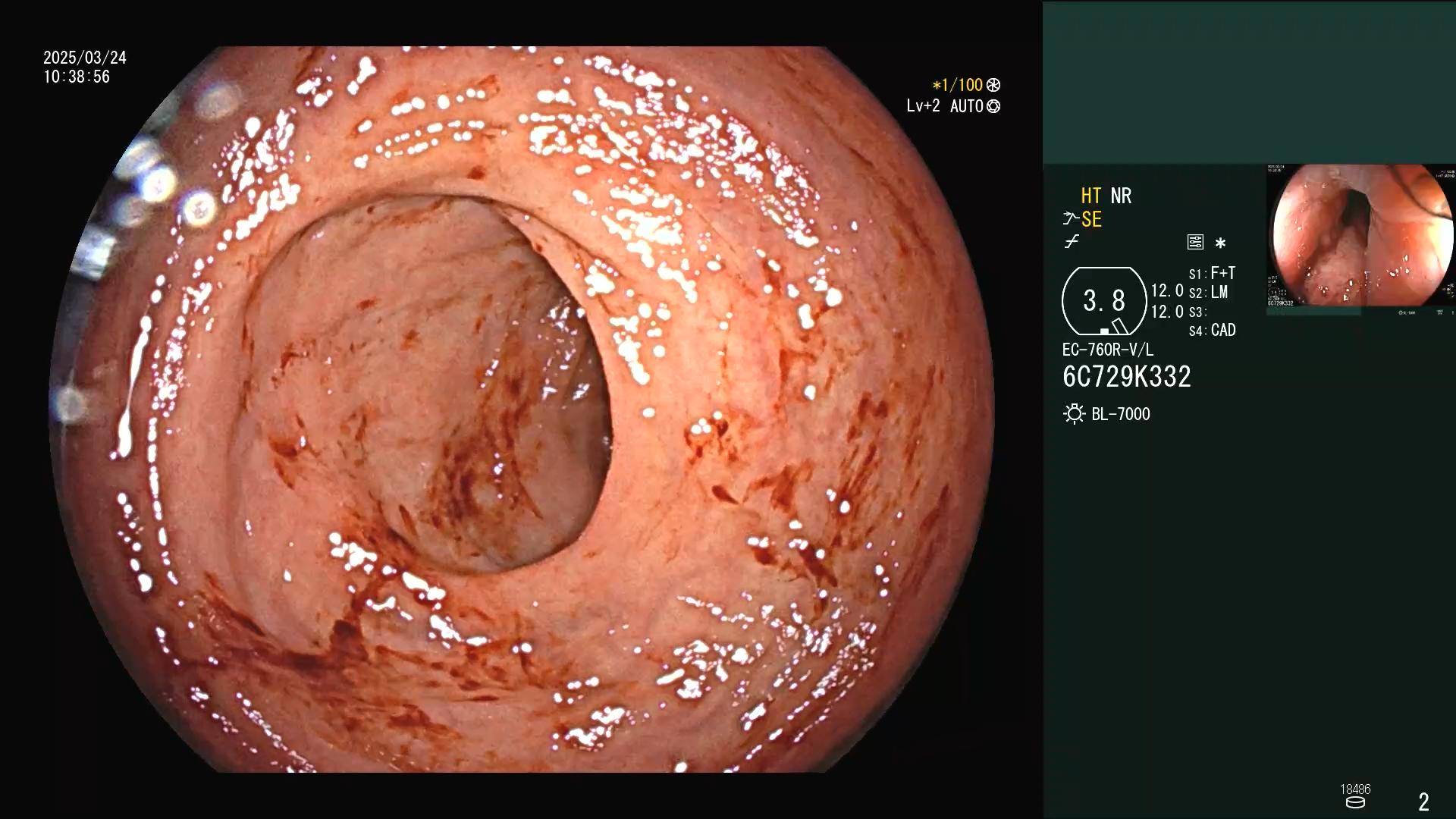Click the 18486 remaining storage count

[1355, 789]
